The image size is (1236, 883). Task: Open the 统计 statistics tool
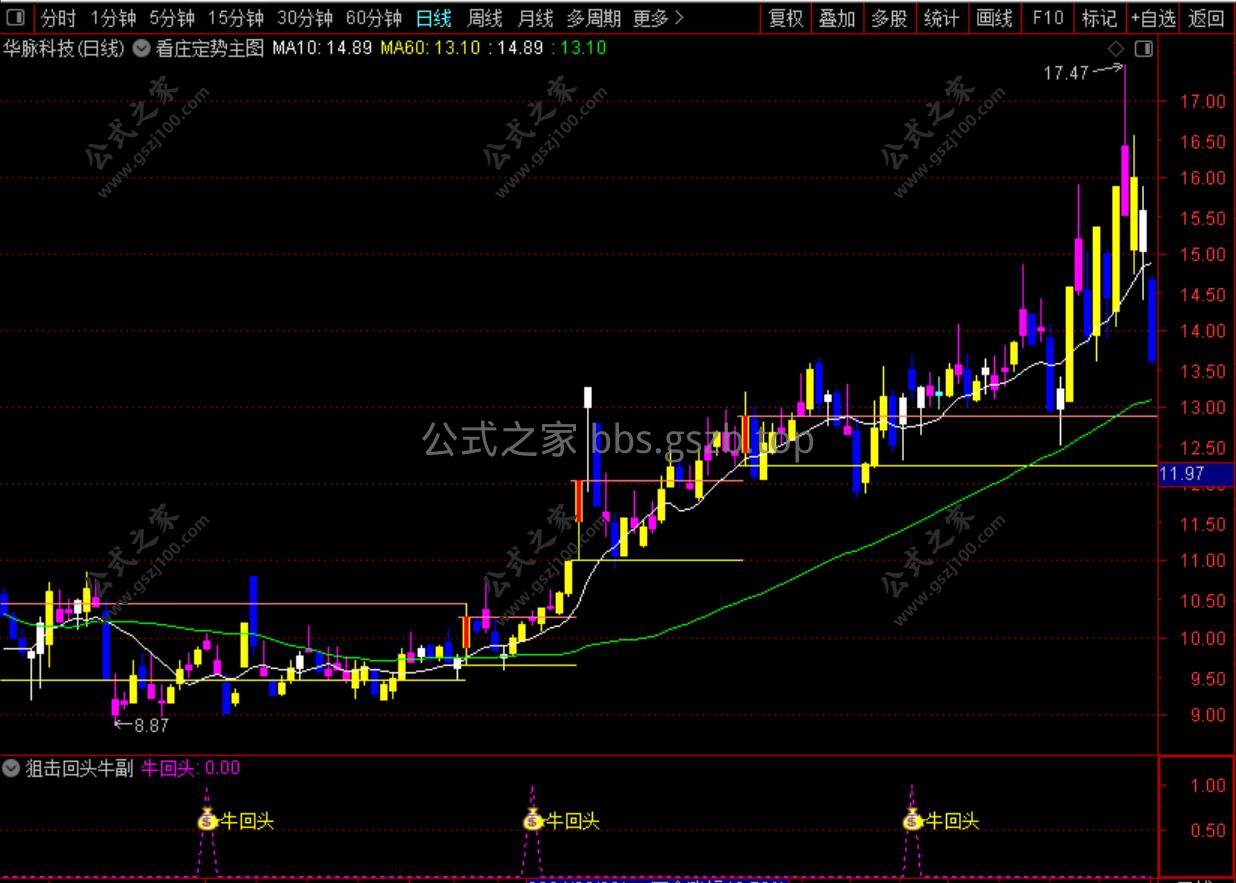(x=941, y=18)
